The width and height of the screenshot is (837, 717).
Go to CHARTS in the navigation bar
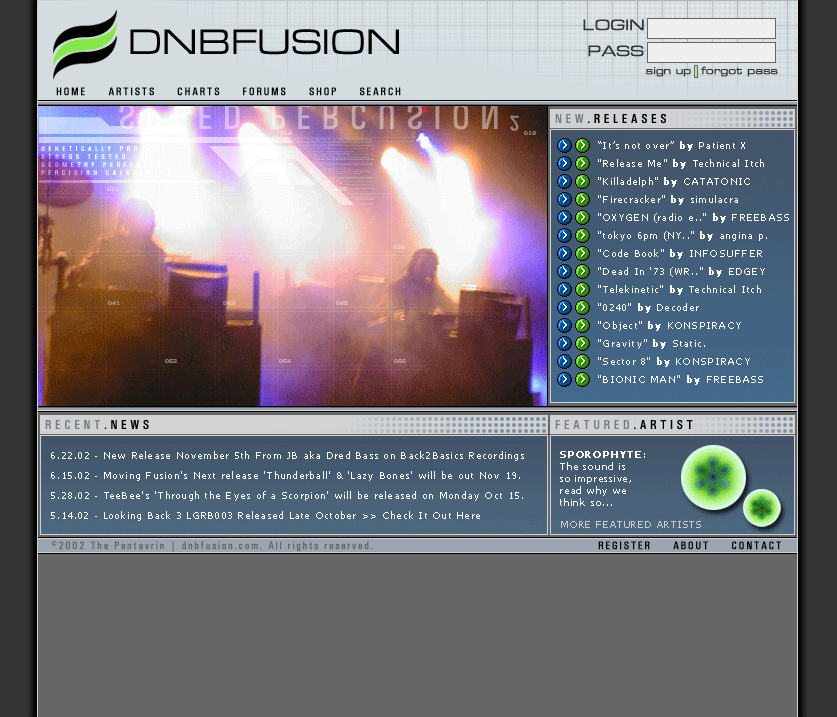199,91
